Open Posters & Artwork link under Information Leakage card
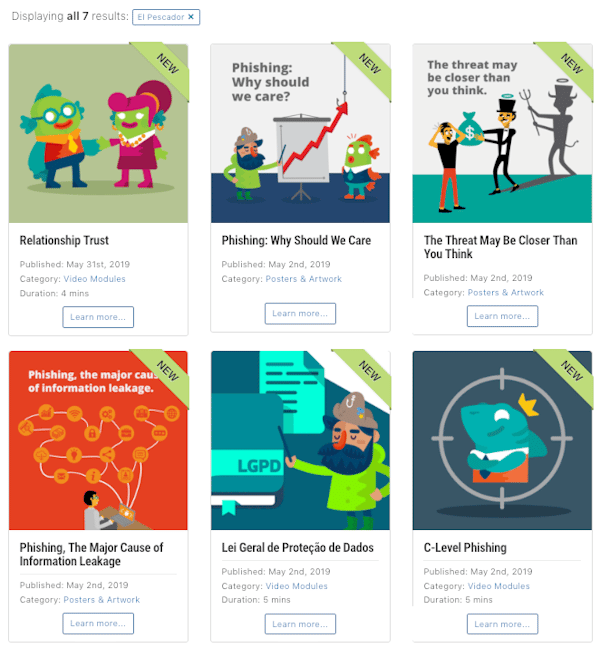The image size is (600, 648). [x=102, y=600]
